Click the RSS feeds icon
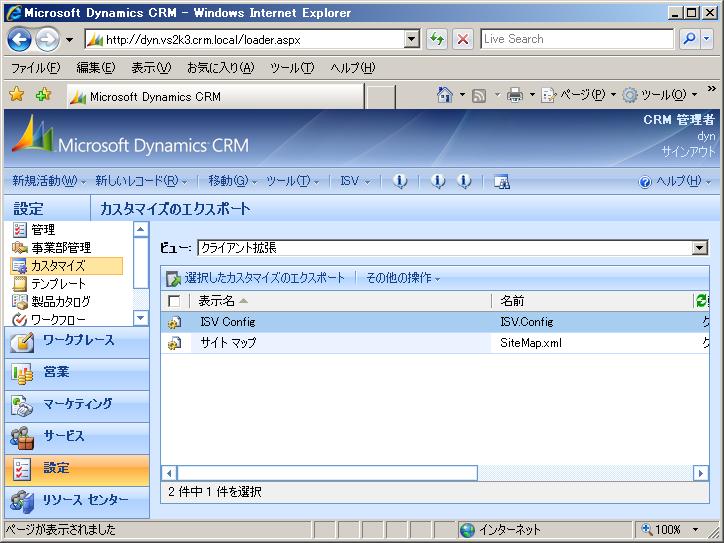This screenshot has height=543, width=724. click(x=479, y=96)
